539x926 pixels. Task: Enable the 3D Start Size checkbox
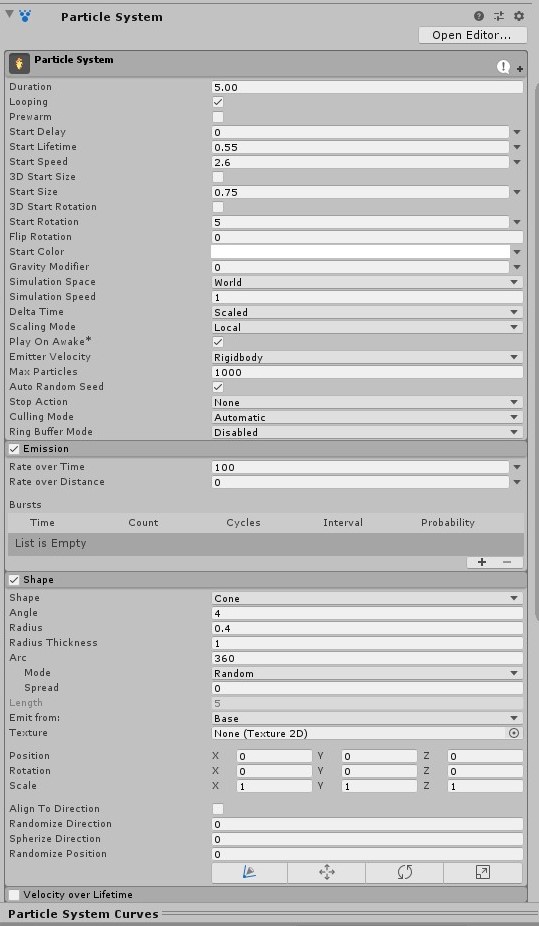218,177
